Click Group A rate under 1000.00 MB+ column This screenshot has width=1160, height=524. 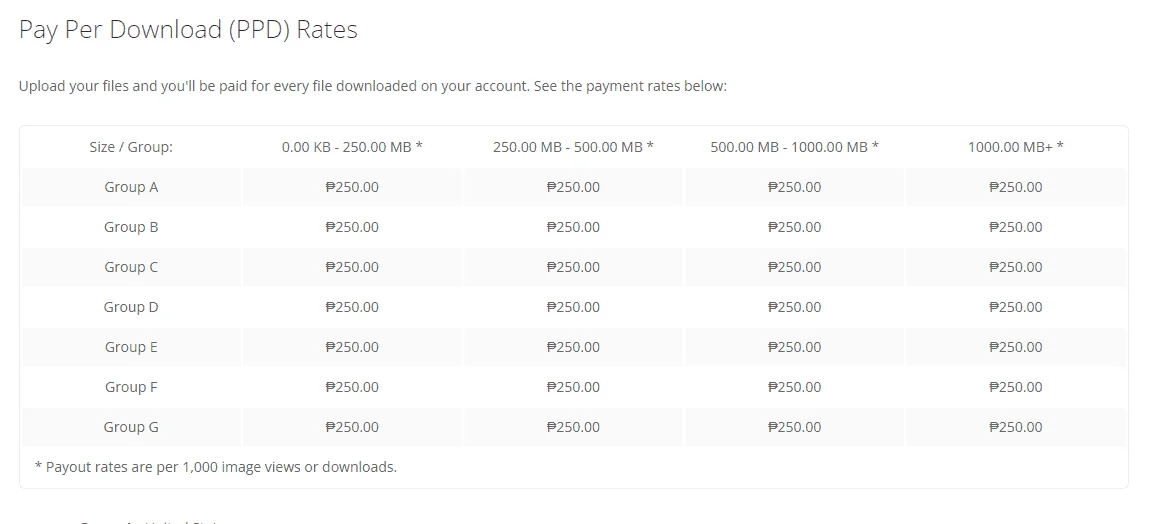pyautogui.click(x=1016, y=187)
